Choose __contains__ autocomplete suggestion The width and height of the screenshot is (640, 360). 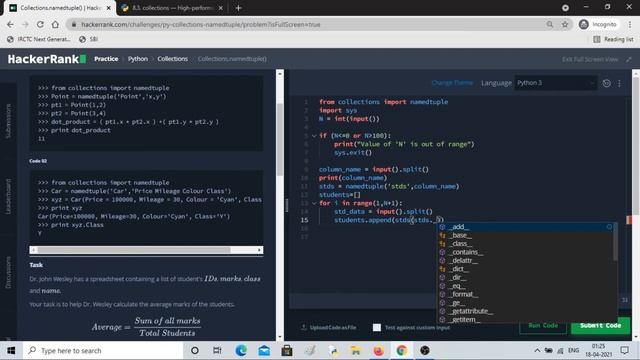(x=526, y=252)
